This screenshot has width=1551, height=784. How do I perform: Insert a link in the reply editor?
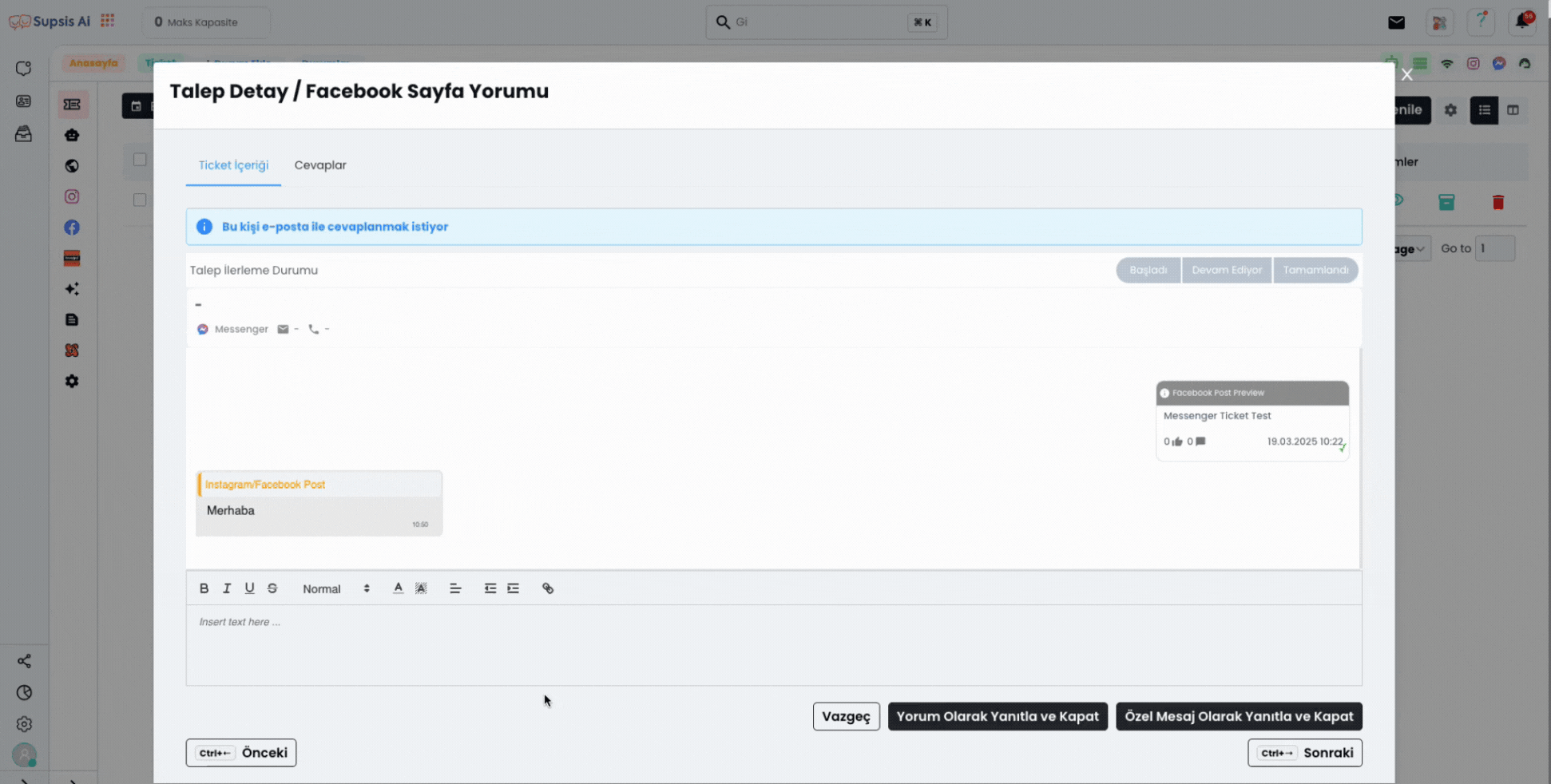tap(548, 588)
